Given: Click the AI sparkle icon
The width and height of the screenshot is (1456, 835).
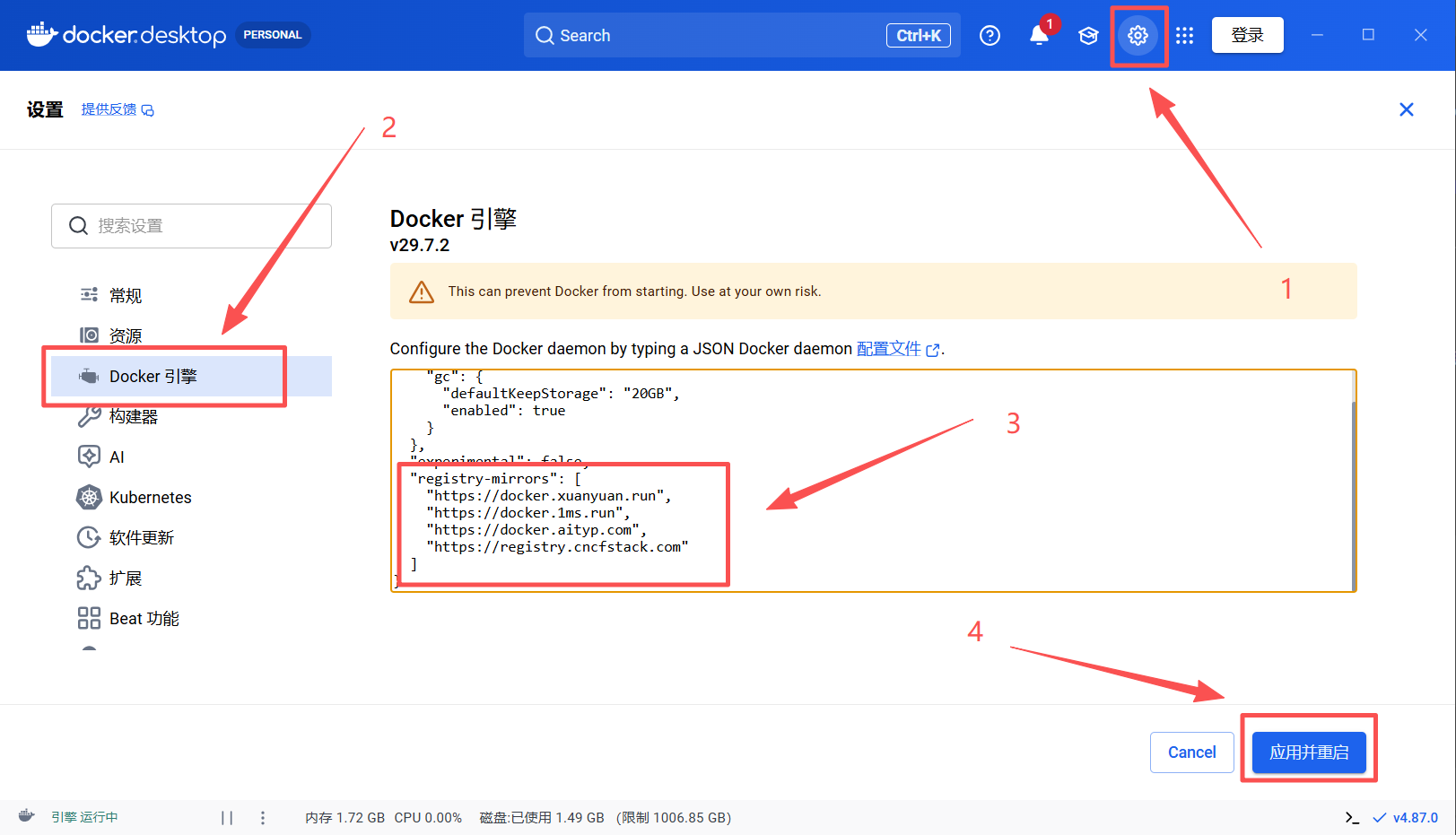Looking at the screenshot, I should pyautogui.click(x=89, y=457).
